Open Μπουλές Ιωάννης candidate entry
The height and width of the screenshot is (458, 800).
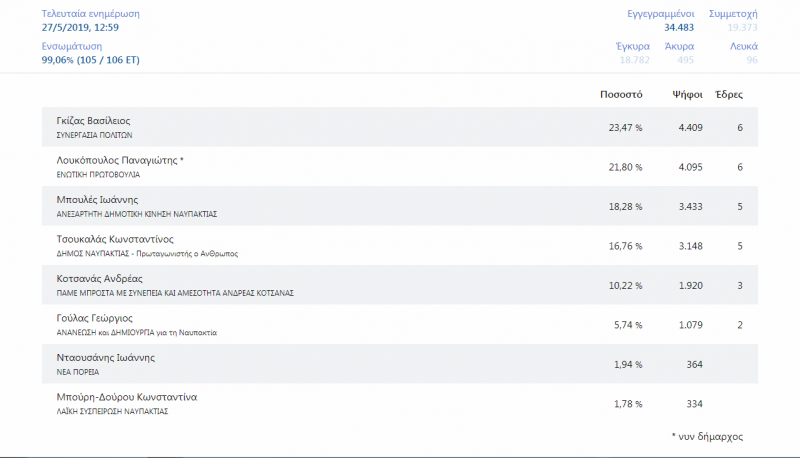coord(97,200)
